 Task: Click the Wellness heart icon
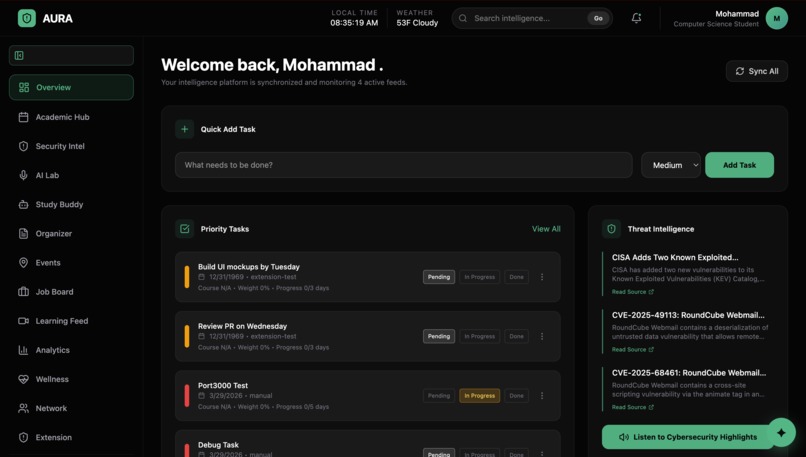[23, 379]
